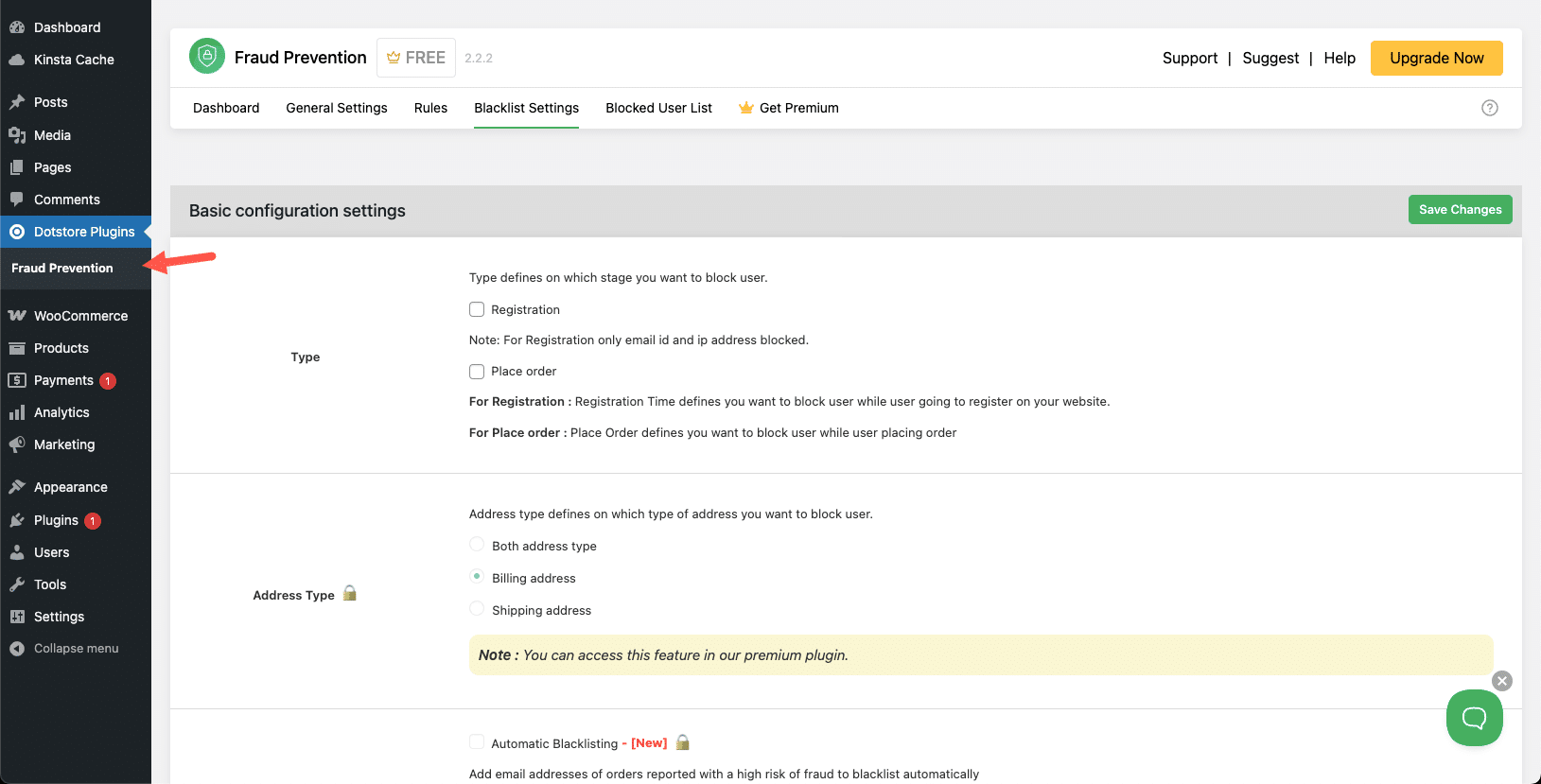Go to the Rules tab
1541x784 pixels.
(430, 108)
